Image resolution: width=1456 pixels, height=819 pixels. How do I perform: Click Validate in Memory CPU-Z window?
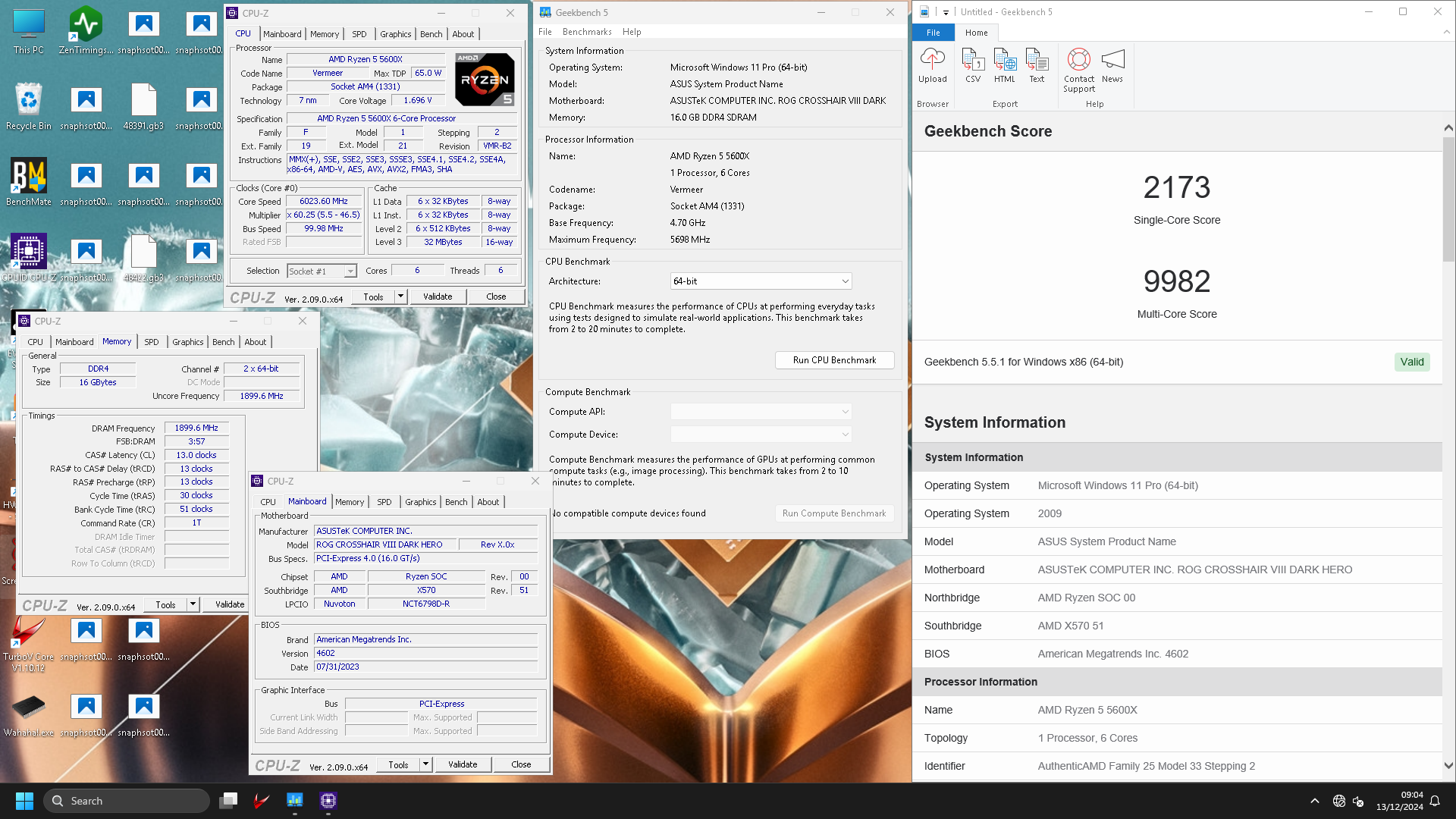click(x=226, y=604)
